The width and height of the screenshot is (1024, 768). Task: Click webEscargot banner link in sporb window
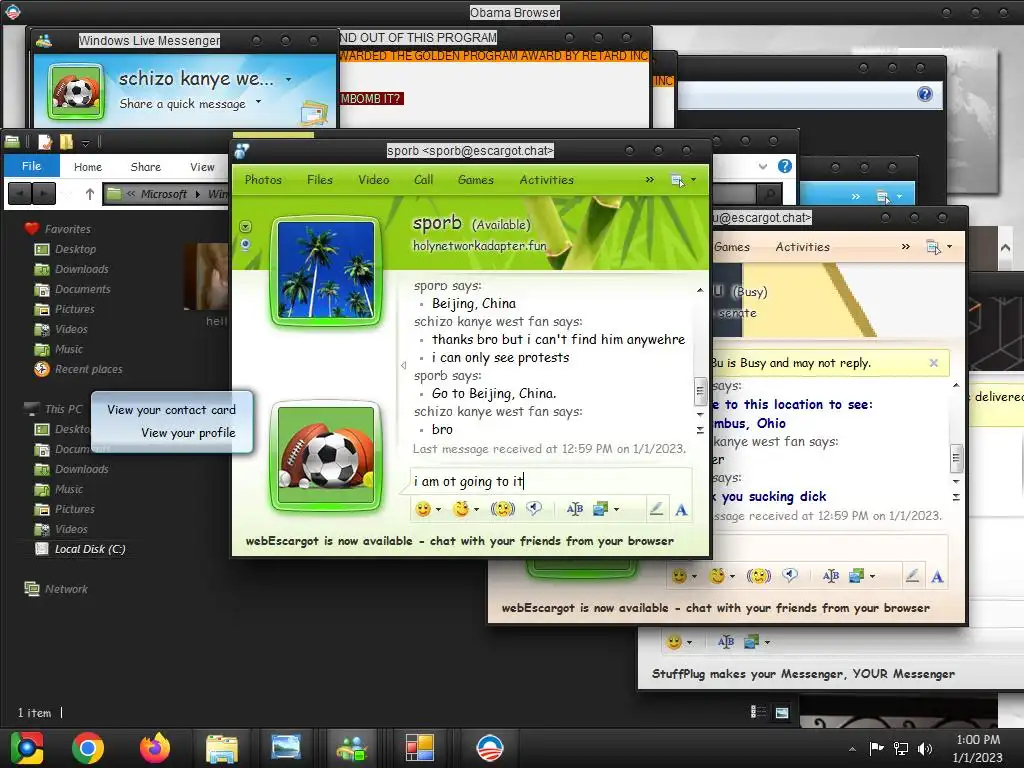(x=460, y=541)
